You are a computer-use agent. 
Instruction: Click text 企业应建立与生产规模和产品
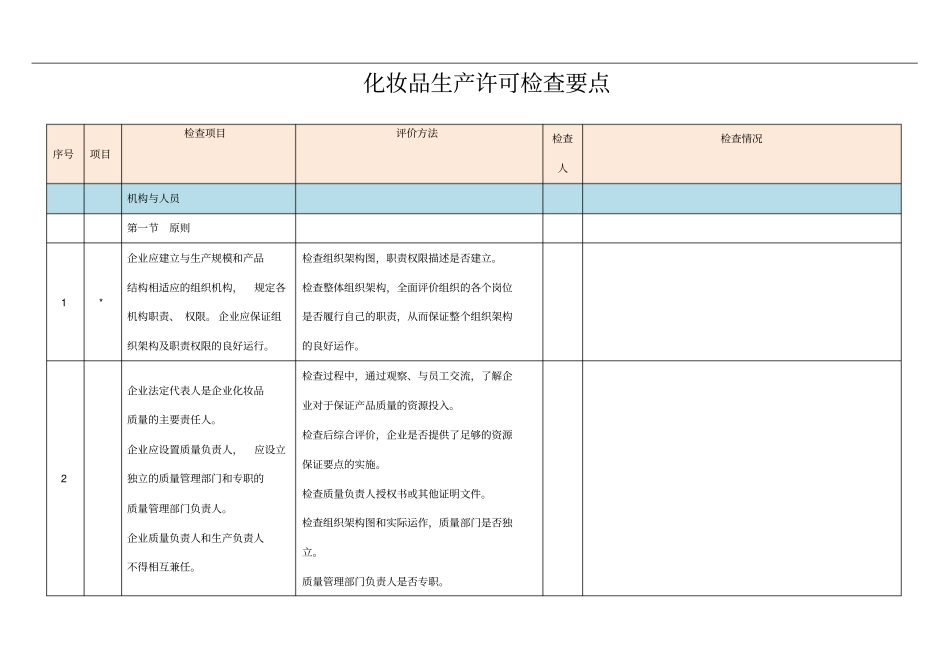[x=196, y=258]
